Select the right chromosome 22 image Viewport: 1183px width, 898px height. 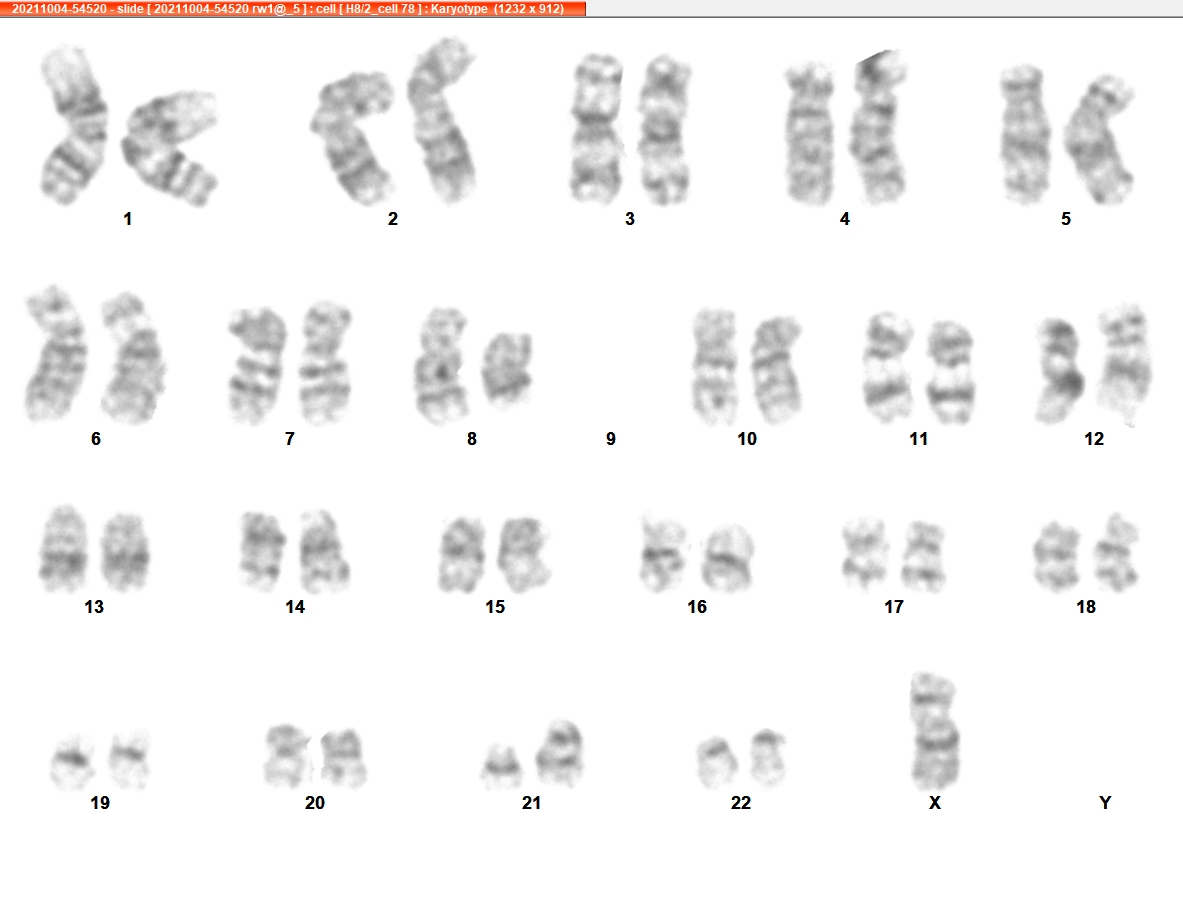pyautogui.click(x=767, y=757)
